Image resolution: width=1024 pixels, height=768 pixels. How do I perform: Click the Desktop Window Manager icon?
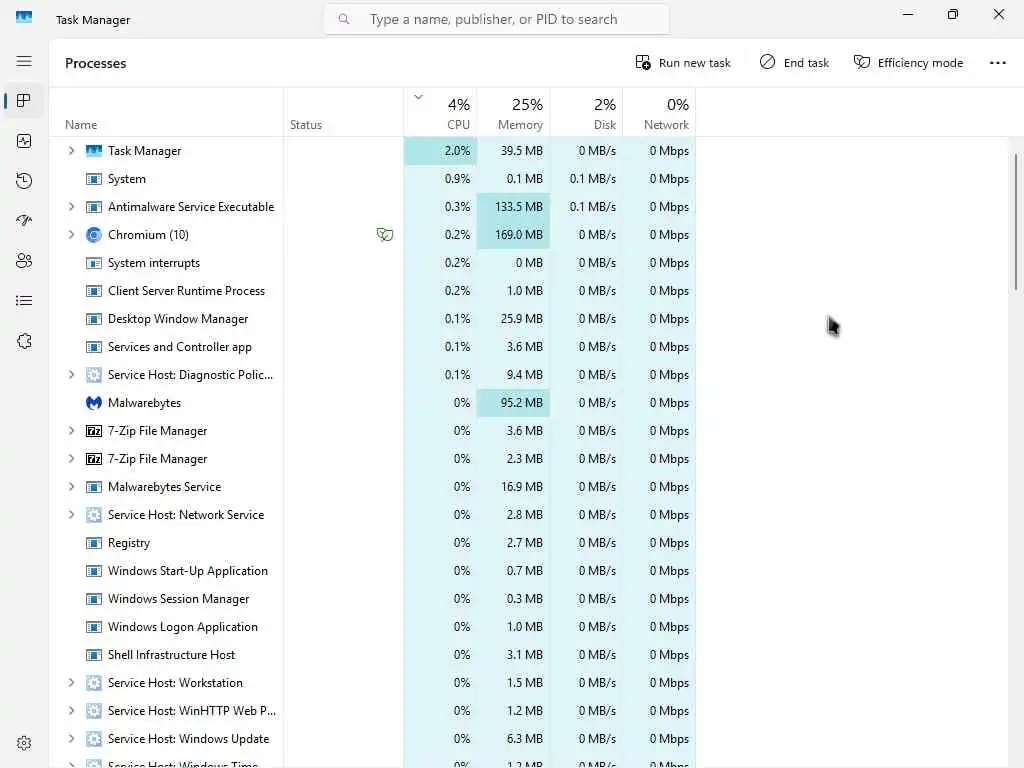(94, 319)
